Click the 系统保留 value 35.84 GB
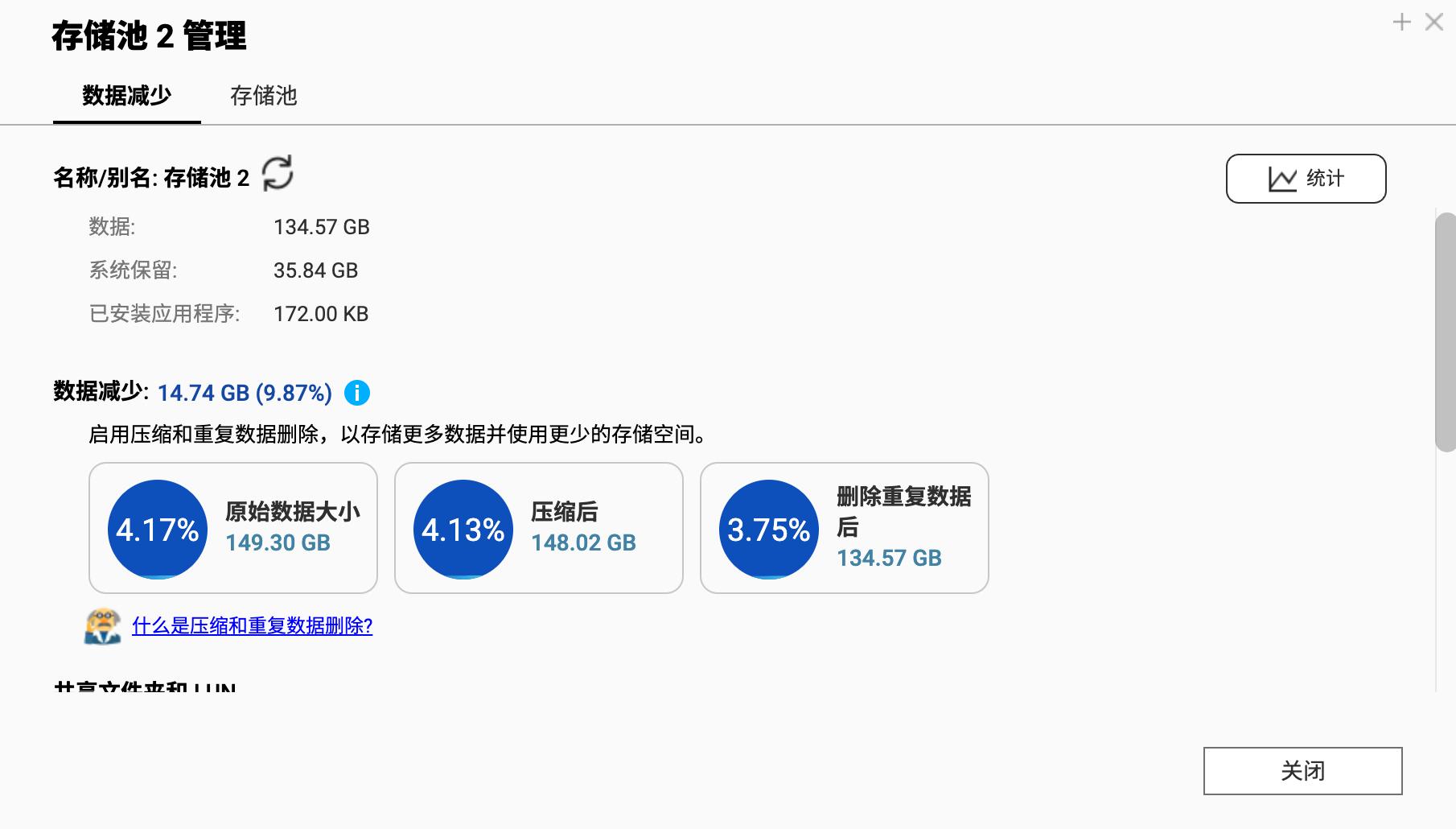Screen dimensions: 1456x829 click(x=315, y=270)
